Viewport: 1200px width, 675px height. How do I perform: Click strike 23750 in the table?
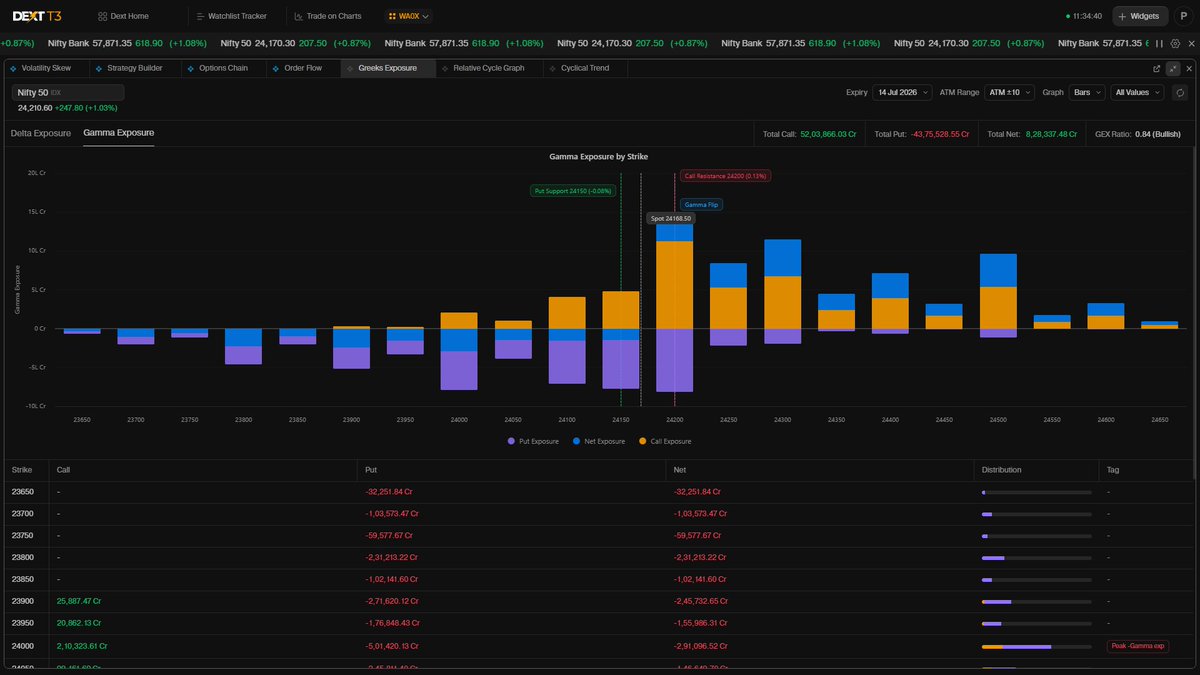(x=22, y=536)
